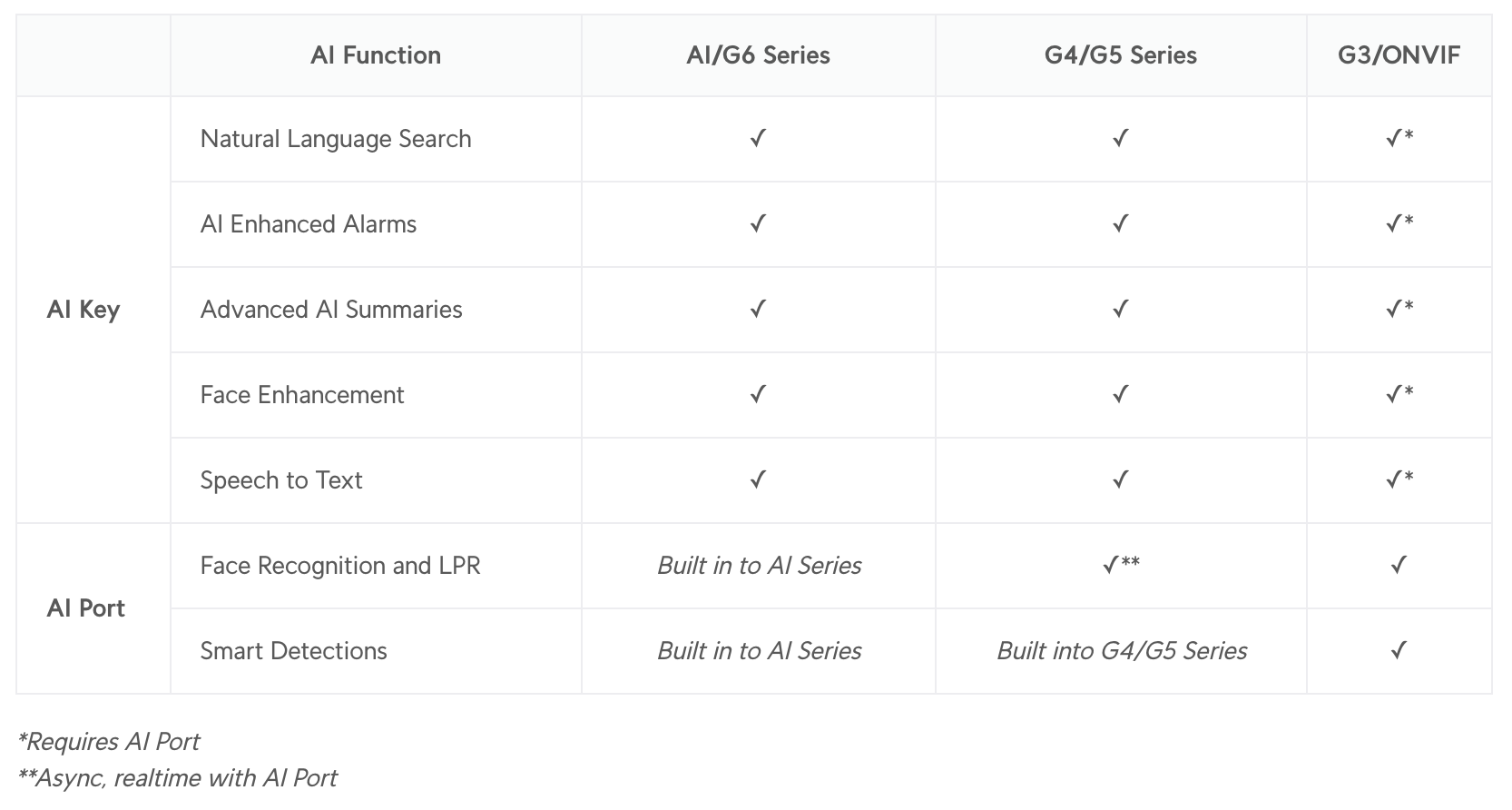Click 'Built into G4/G5 Series' cell
1512x810 pixels.
1122,651
